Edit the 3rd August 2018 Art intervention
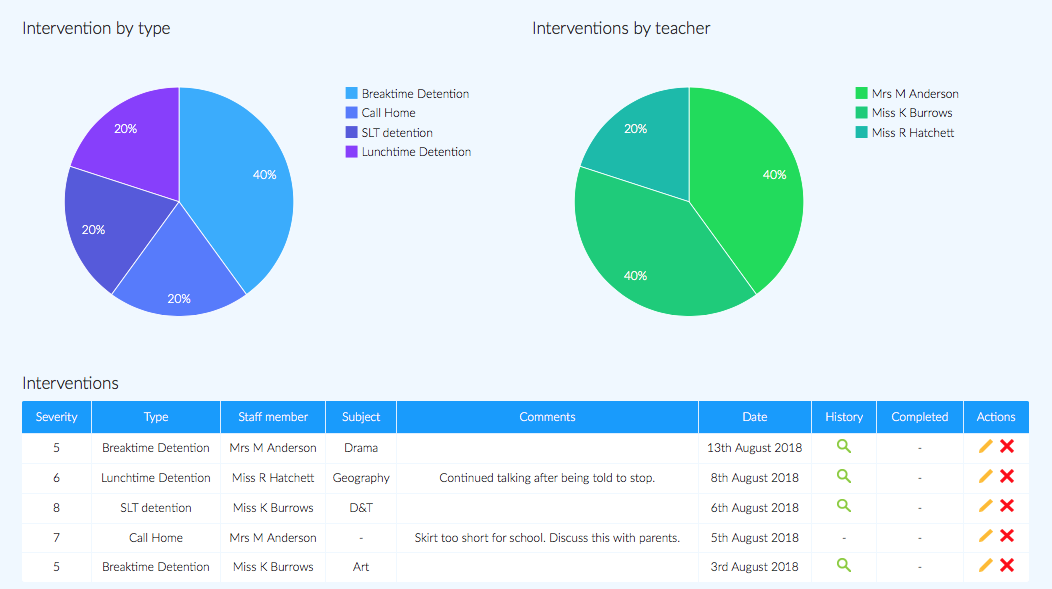 985,566
